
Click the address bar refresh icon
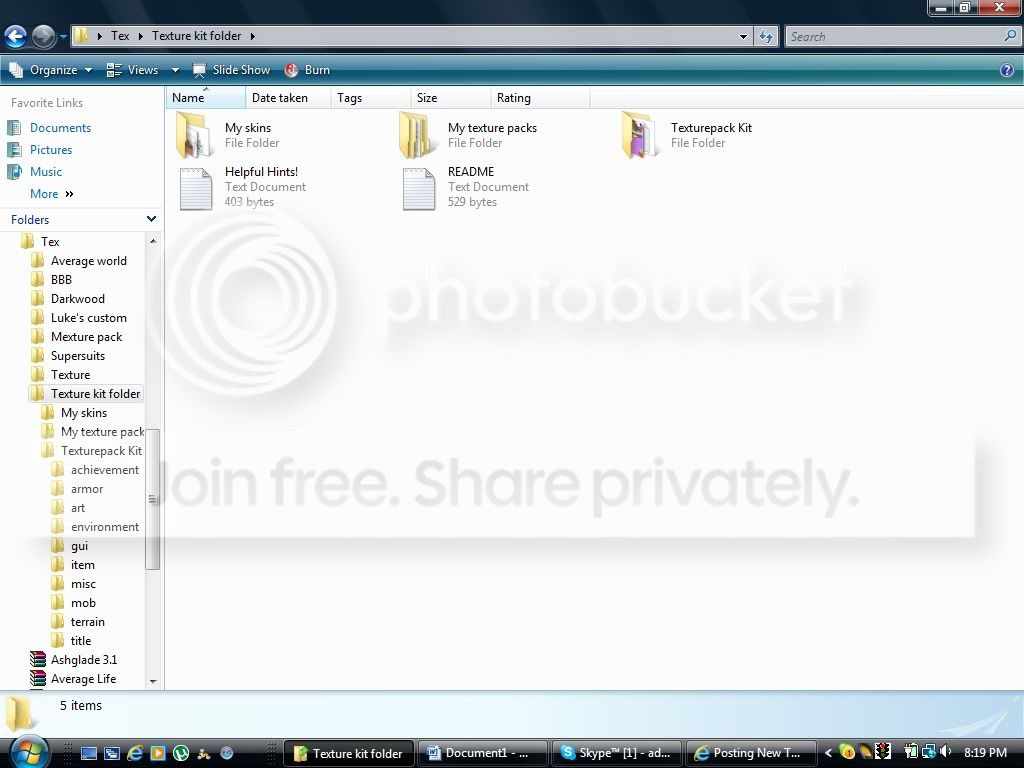[x=766, y=36]
